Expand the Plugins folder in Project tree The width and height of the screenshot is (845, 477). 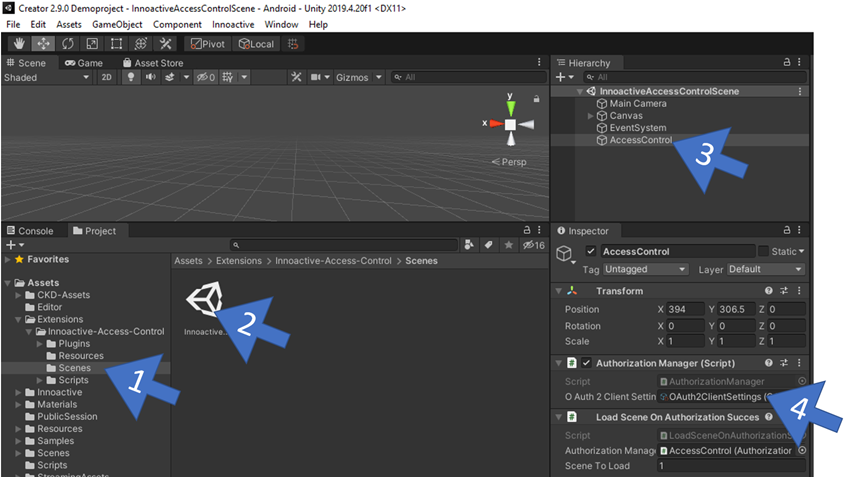tap(39, 343)
